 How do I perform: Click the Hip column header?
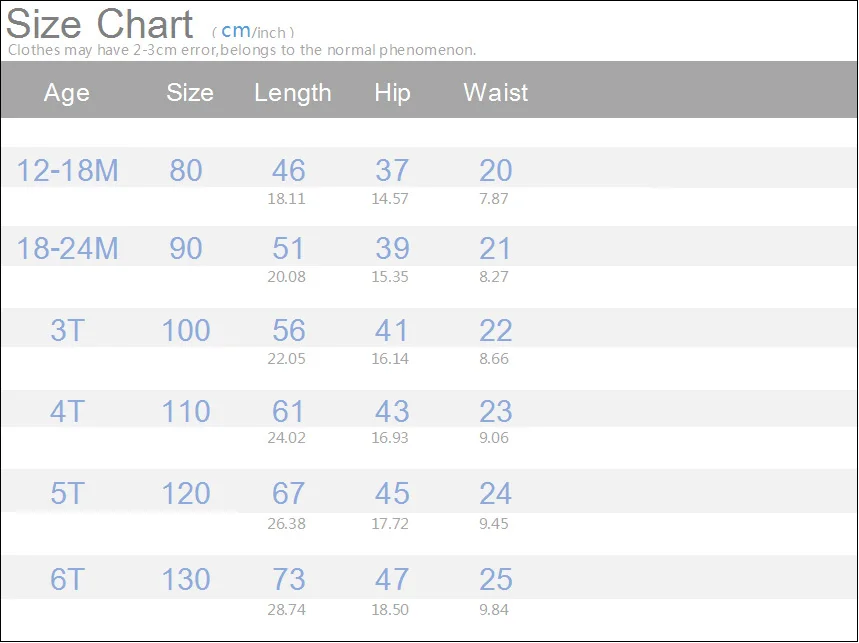(x=392, y=93)
